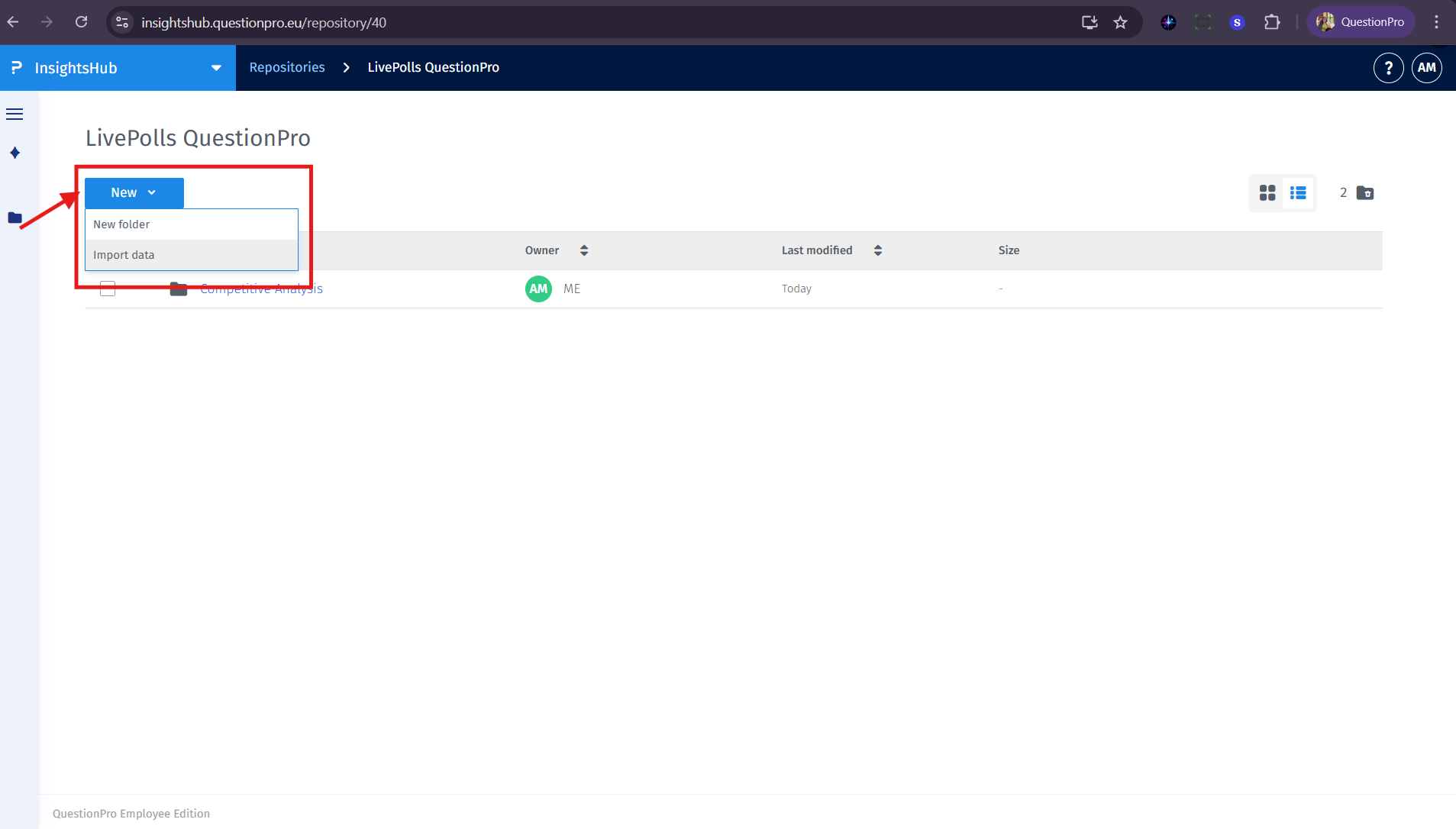Open the New button dropdown chevron
This screenshot has height=829, width=1456.
tap(151, 192)
